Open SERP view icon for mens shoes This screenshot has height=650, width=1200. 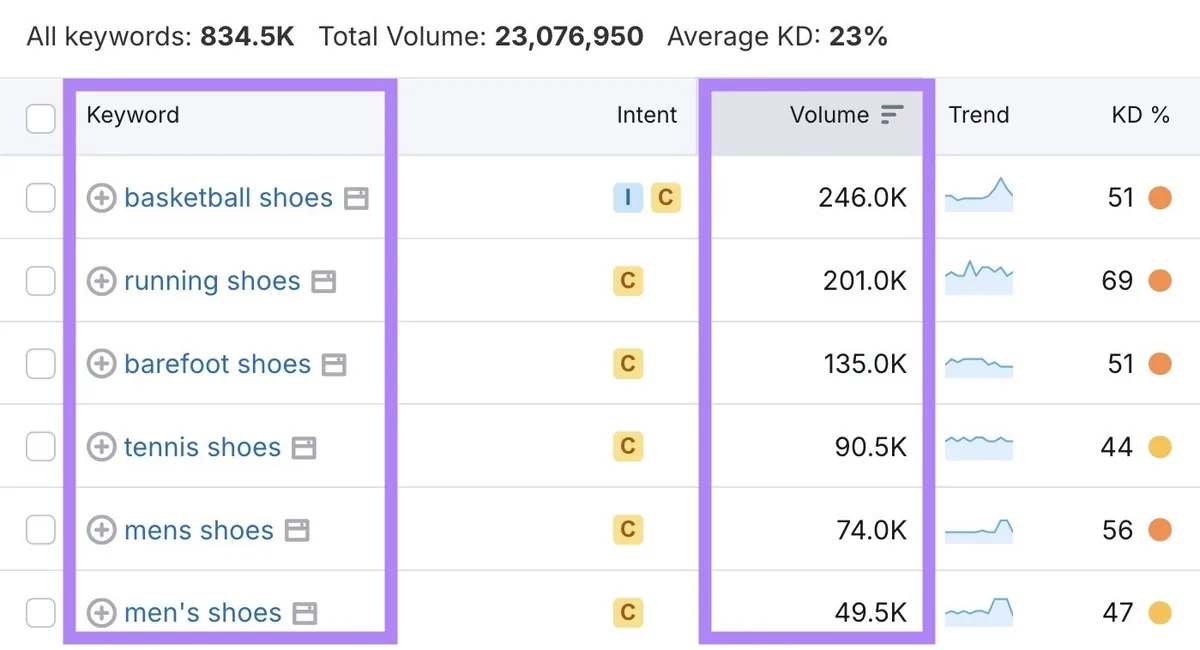click(297, 531)
